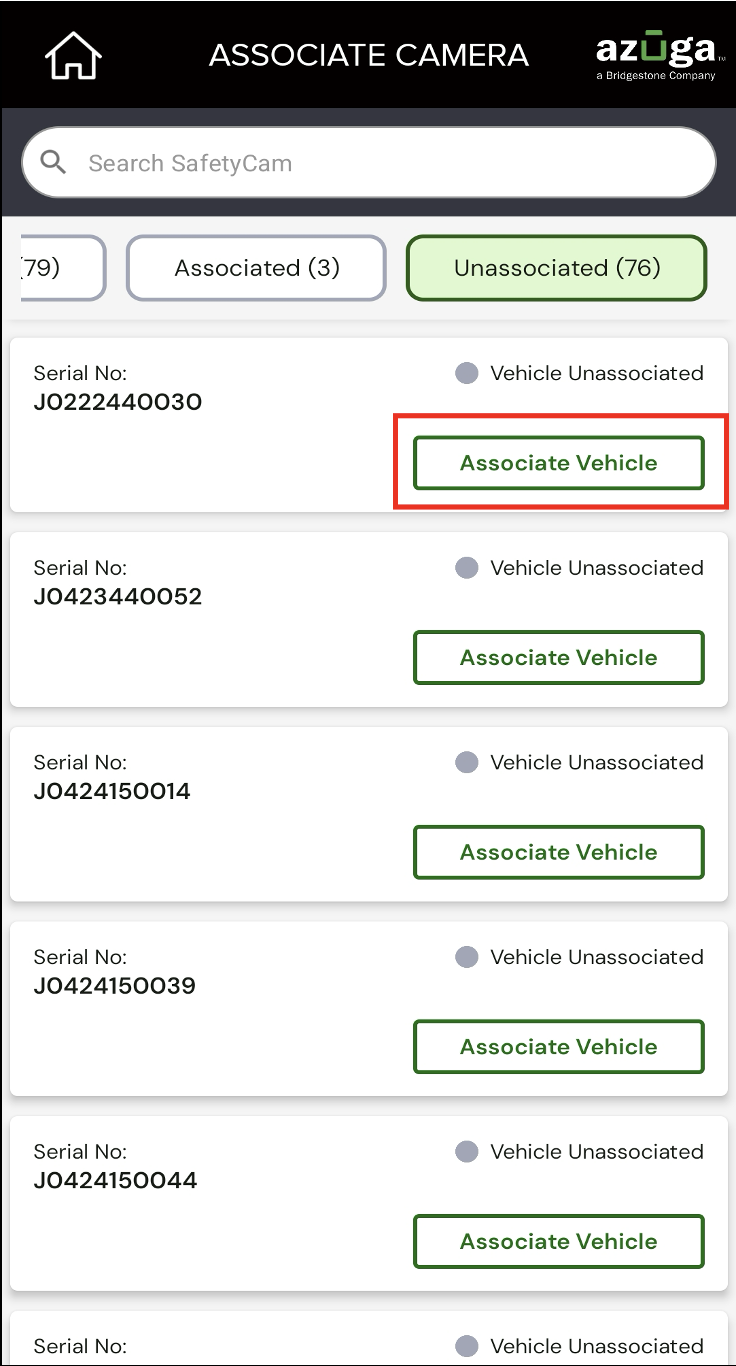The image size is (736, 1366).
Task: Associate Vehicle for camera J0423440052
Action: pos(559,658)
